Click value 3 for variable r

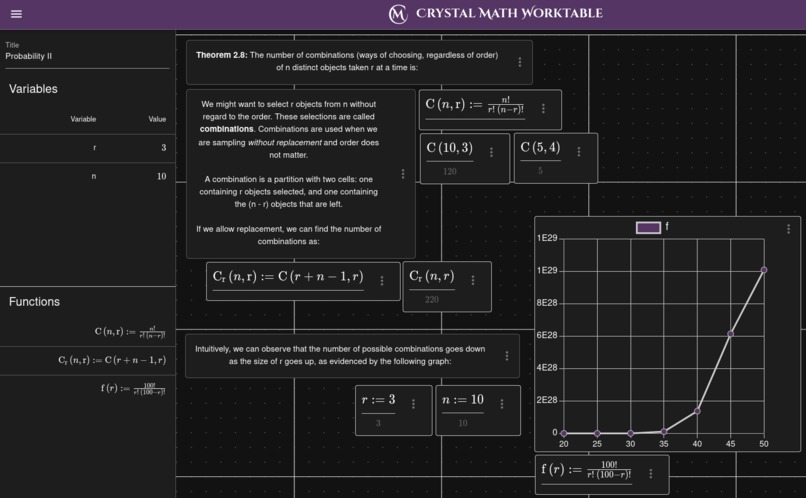[163, 148]
